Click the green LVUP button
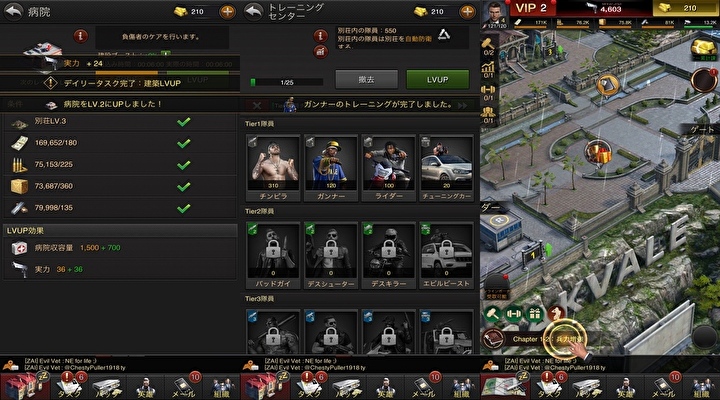Screen dimensions: 720x400 [x=438, y=79]
